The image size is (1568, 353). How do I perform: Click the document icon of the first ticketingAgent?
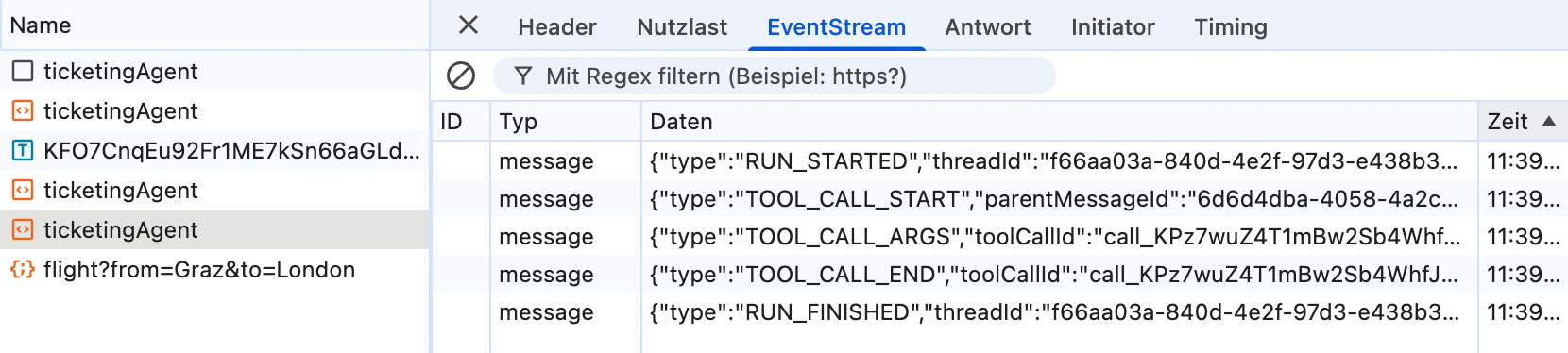23,71
